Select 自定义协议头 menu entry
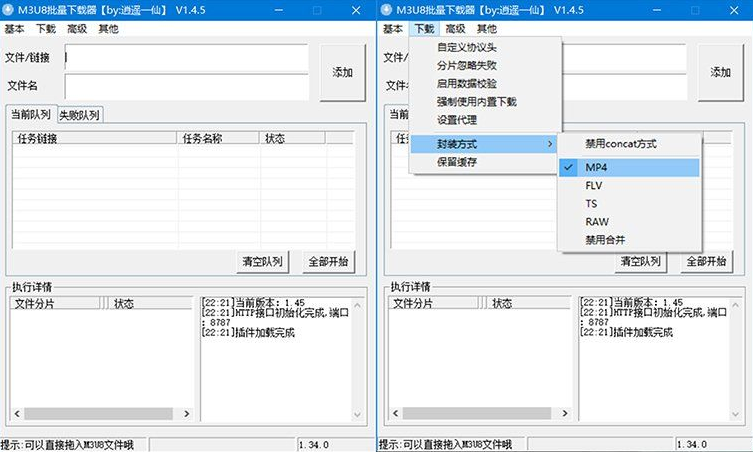This screenshot has width=753, height=452. coord(485,48)
